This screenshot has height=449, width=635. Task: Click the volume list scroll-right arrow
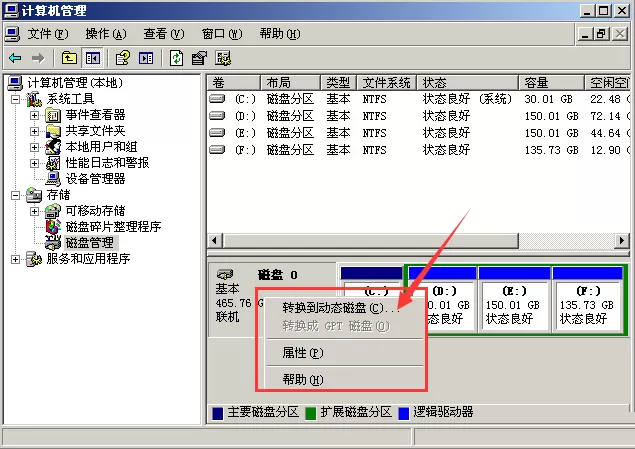tap(622, 241)
